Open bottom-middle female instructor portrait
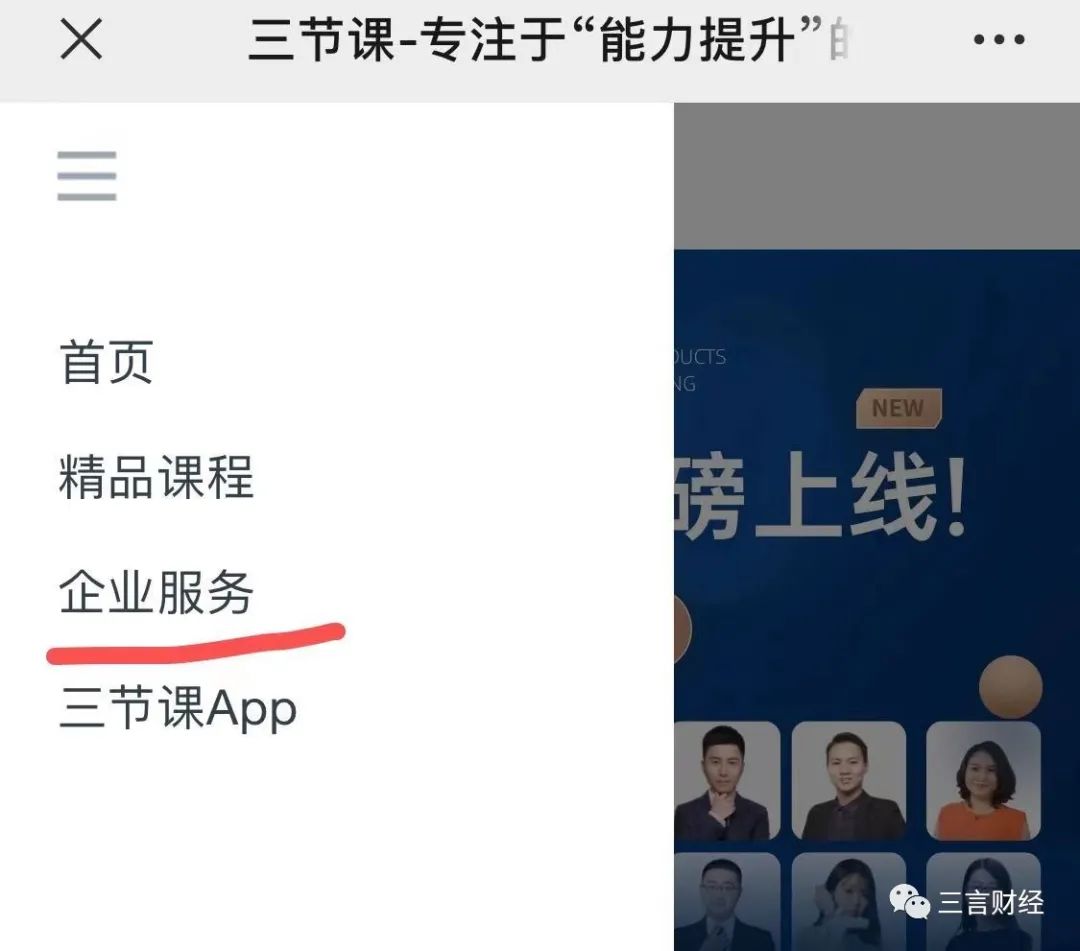 tap(849, 902)
